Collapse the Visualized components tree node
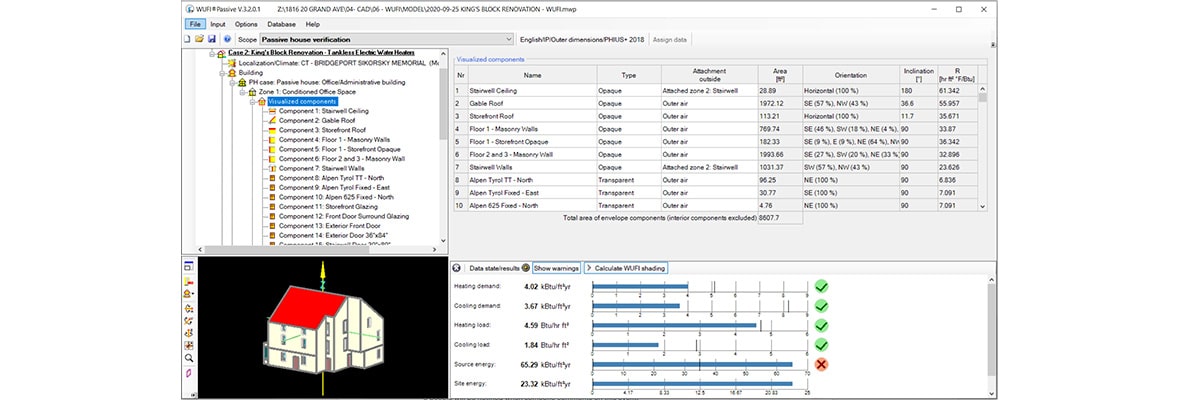The height and width of the screenshot is (400, 1180). tap(250, 101)
